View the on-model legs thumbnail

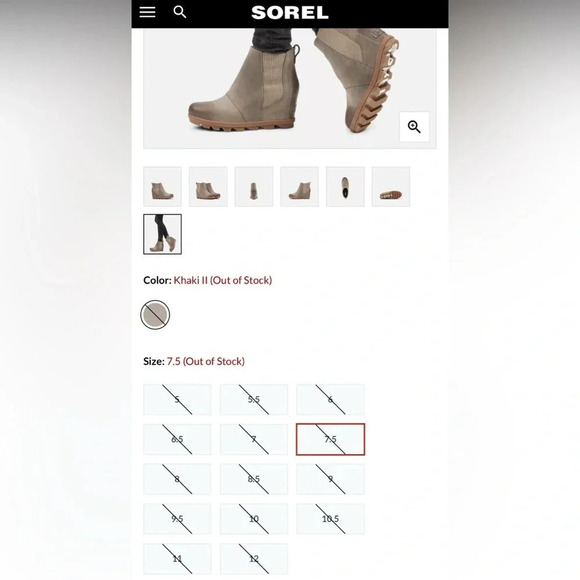tap(162, 234)
